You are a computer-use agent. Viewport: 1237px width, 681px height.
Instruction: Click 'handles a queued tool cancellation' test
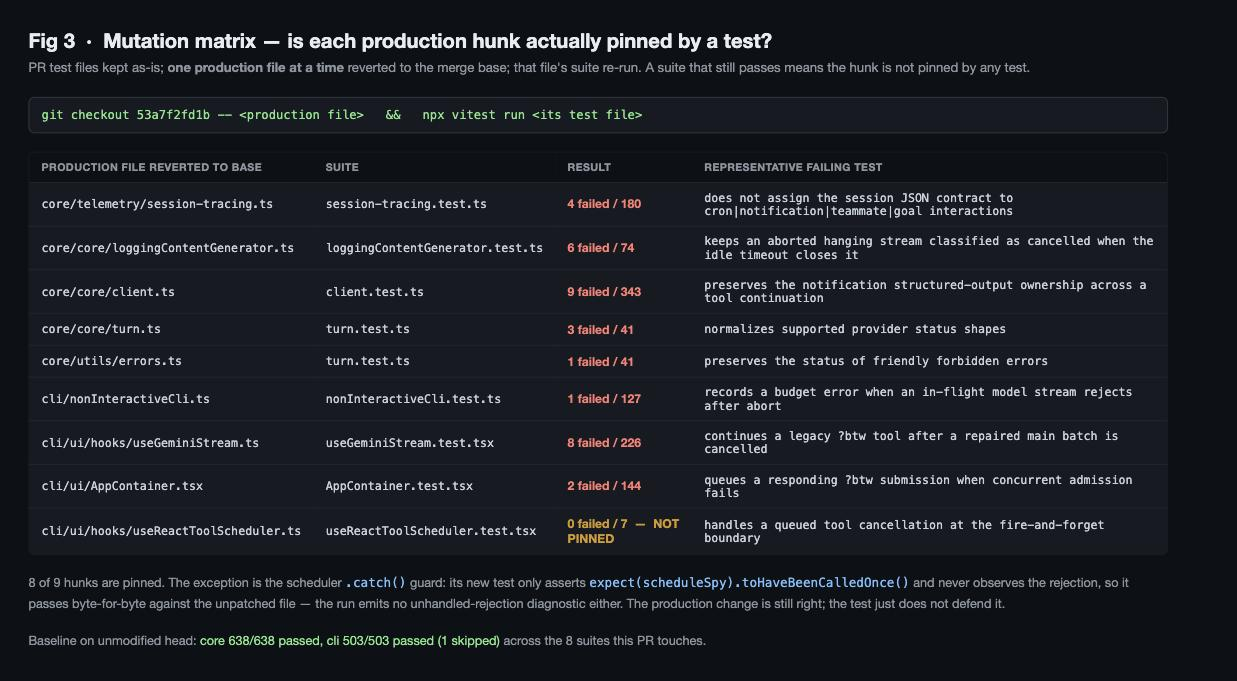[x=904, y=531]
